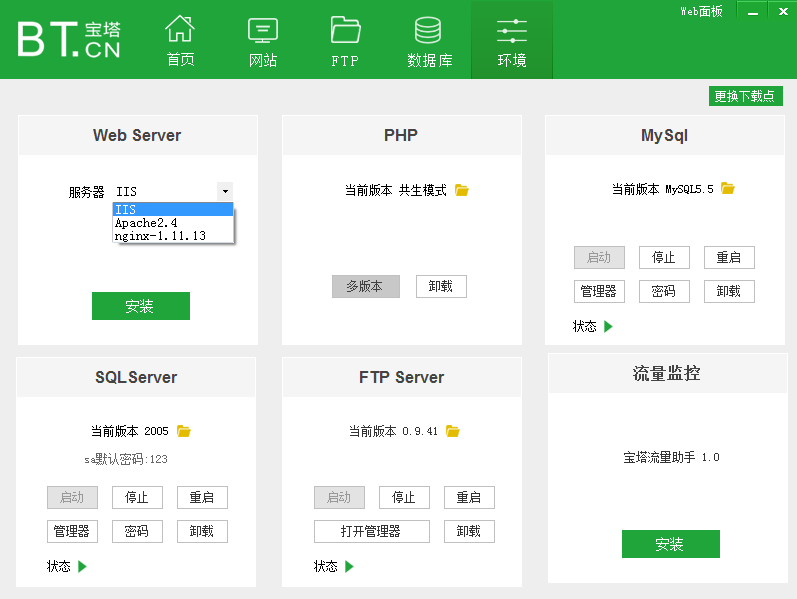This screenshot has height=599, width=797.
Task: Click 重启 in the SQLServer panel
Action: point(202,497)
